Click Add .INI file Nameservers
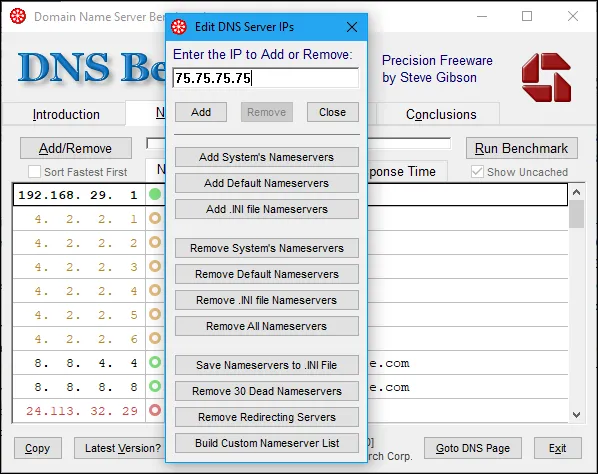 click(267, 209)
